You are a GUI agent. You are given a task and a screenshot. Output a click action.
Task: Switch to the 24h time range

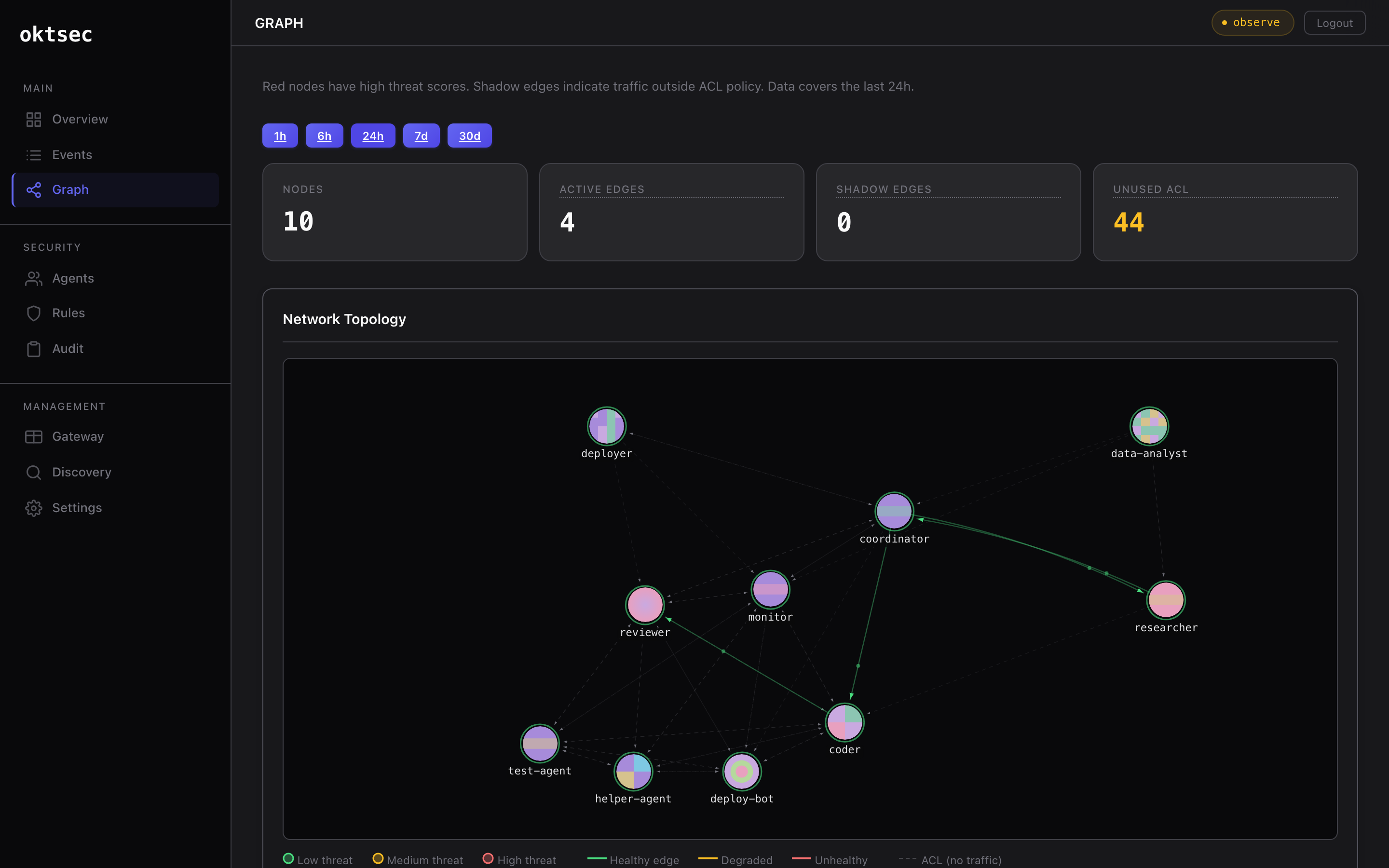click(373, 136)
